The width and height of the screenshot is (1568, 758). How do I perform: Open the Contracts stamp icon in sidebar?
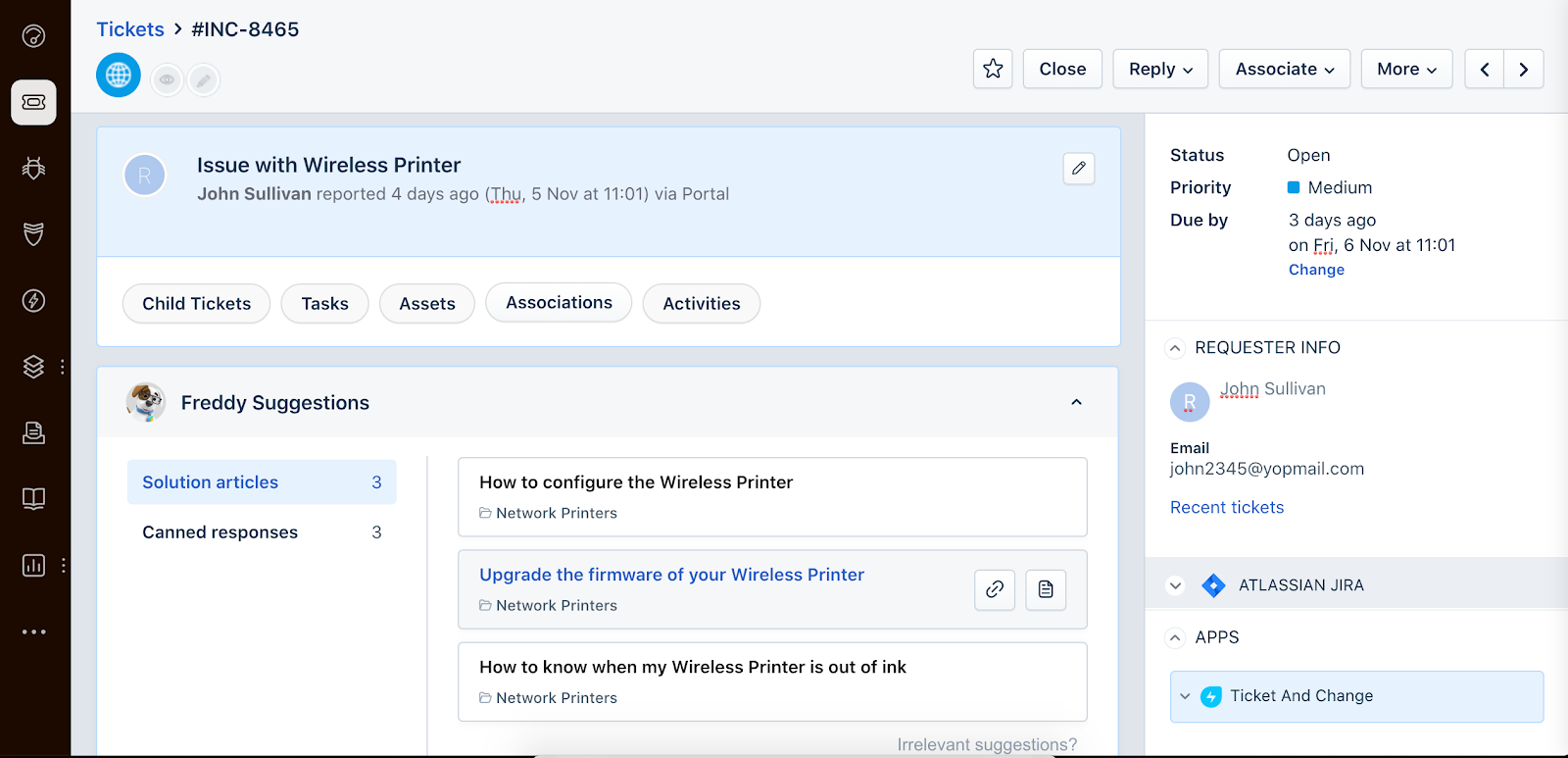coord(33,432)
